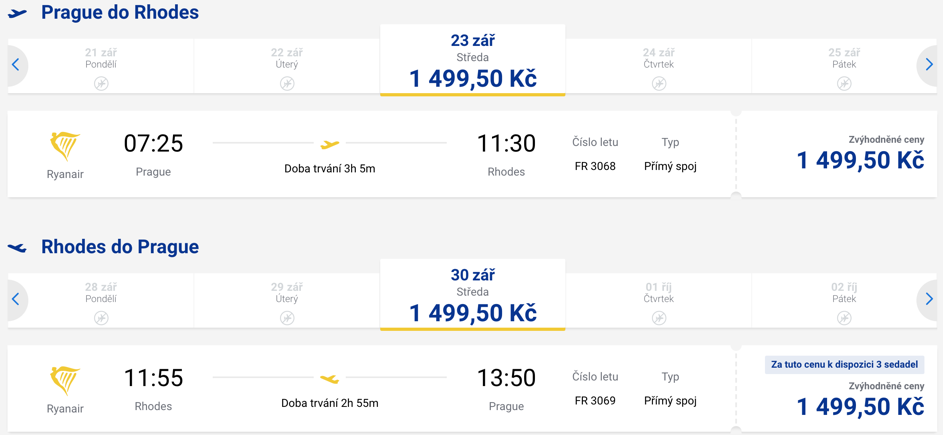Click the returning plane icon beside Rhodes do Prague
This screenshot has height=435, width=943.
[18, 247]
